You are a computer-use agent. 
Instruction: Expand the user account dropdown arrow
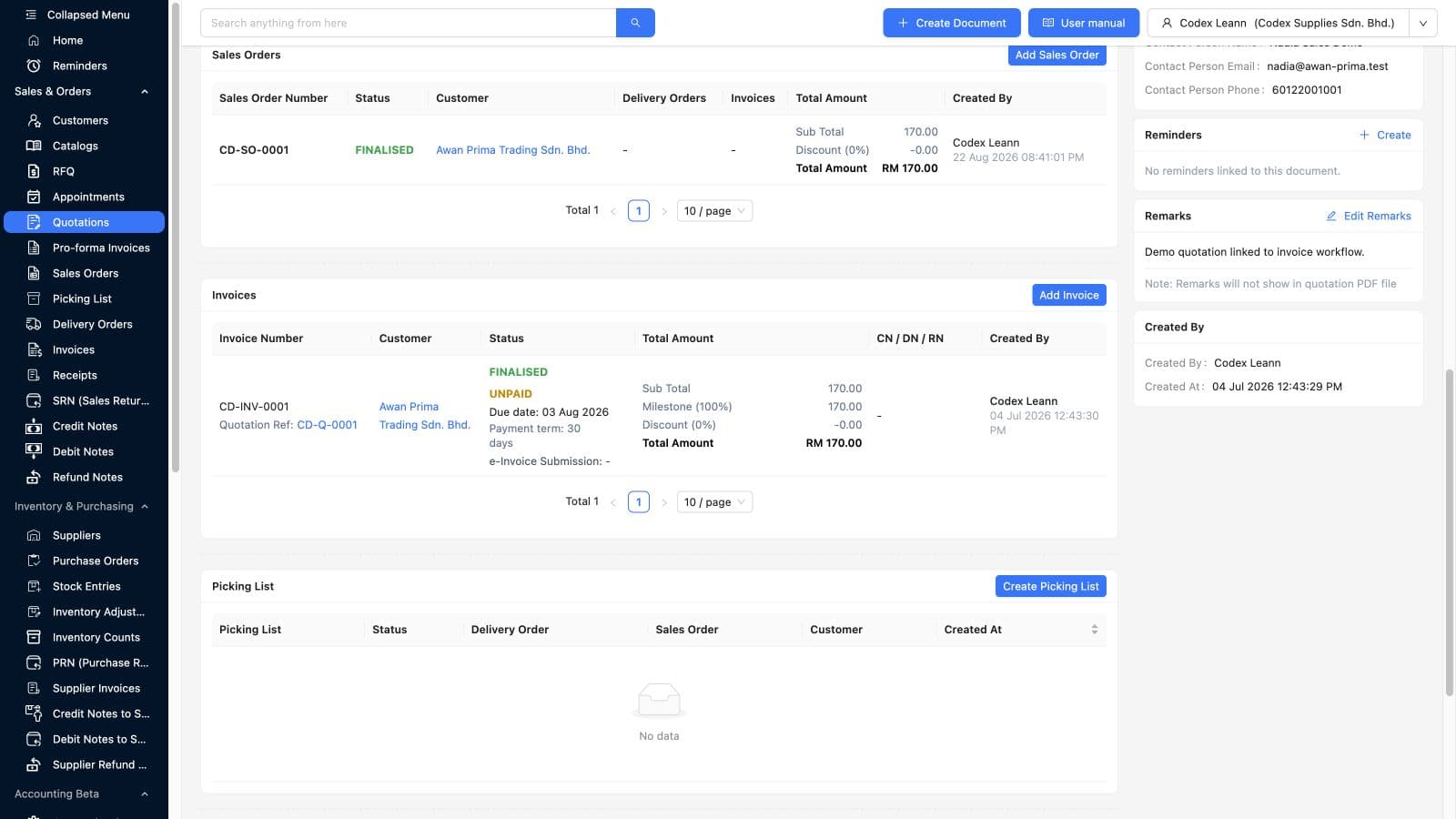pyautogui.click(x=1423, y=23)
